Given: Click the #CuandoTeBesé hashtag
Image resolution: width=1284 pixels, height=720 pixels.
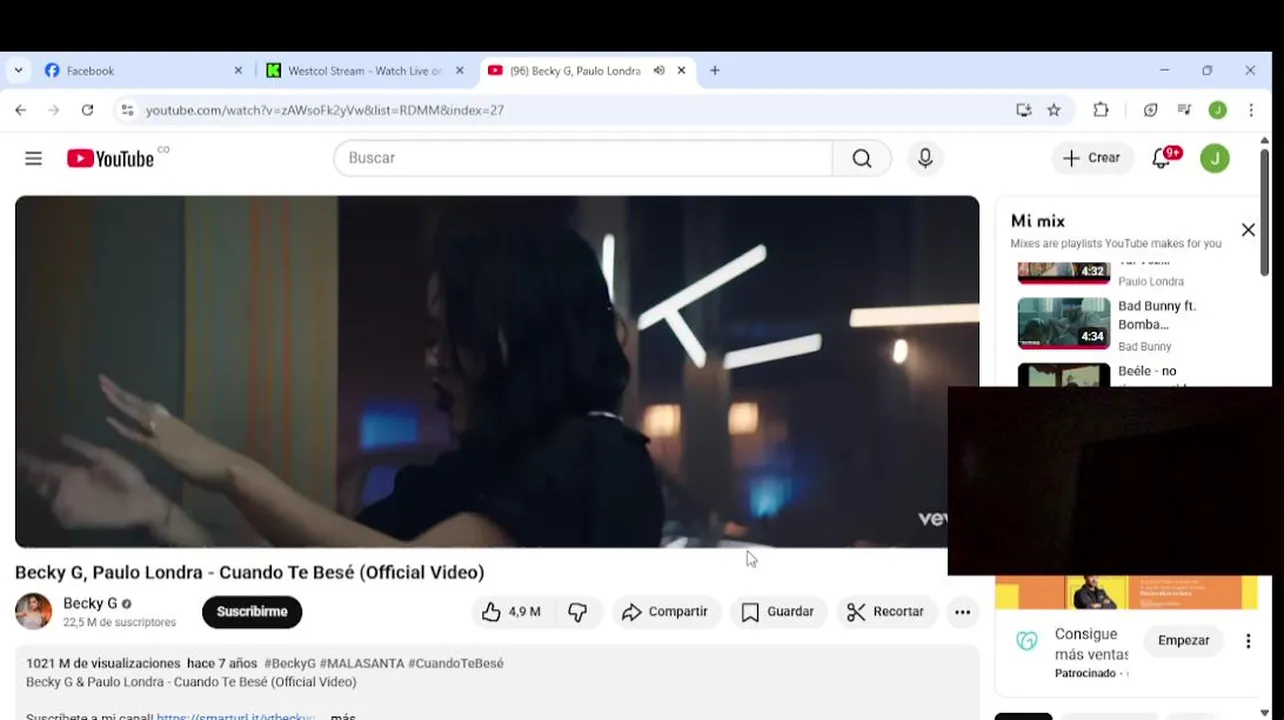Looking at the screenshot, I should tap(456, 664).
